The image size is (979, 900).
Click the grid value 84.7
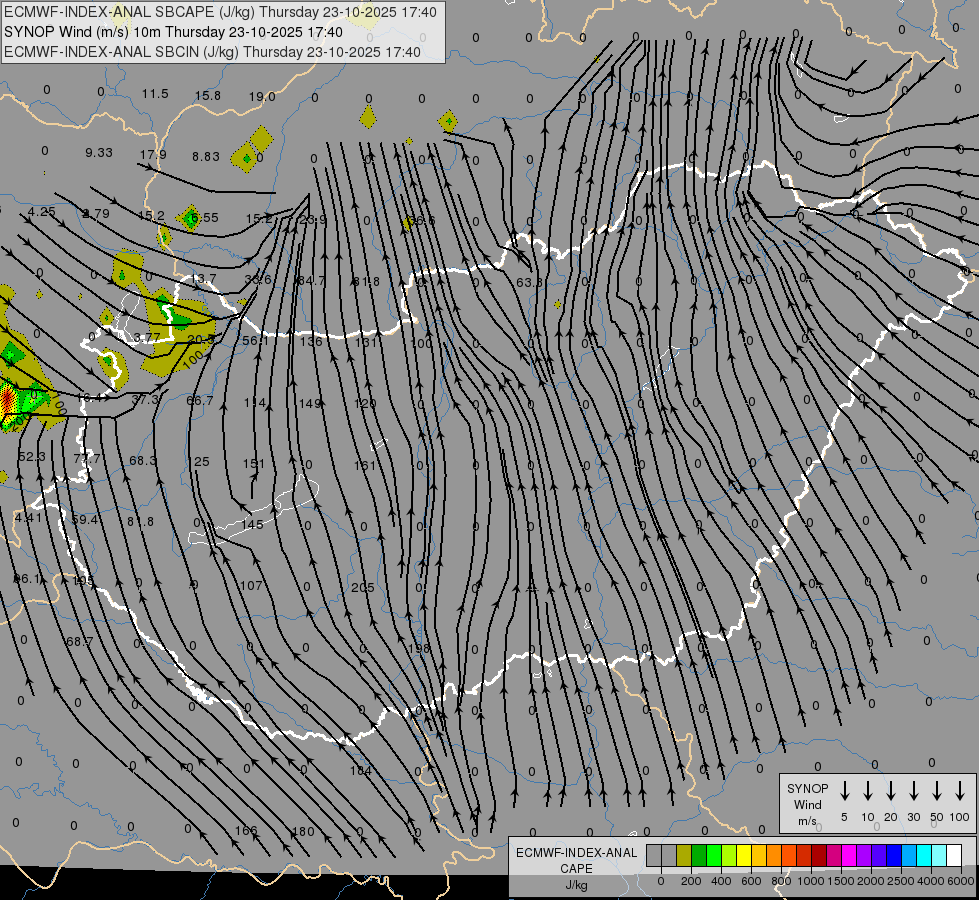point(311,281)
